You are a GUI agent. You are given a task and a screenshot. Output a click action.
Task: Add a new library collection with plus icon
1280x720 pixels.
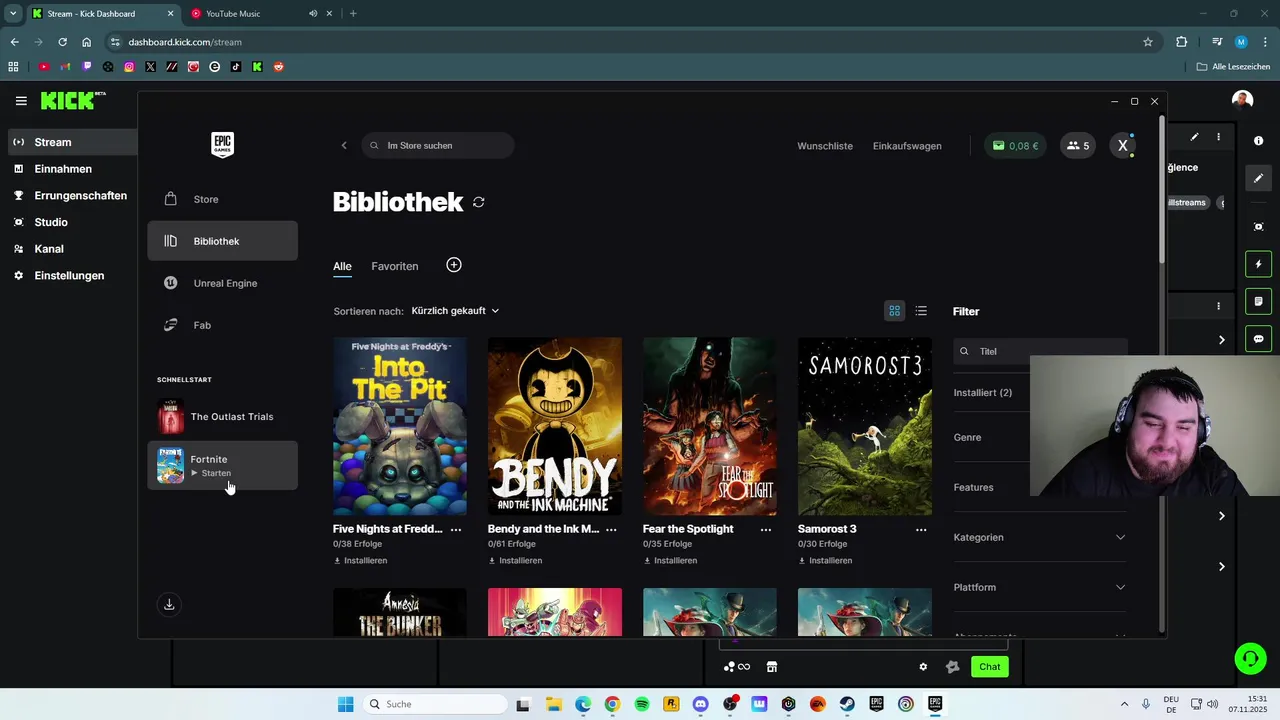click(454, 265)
